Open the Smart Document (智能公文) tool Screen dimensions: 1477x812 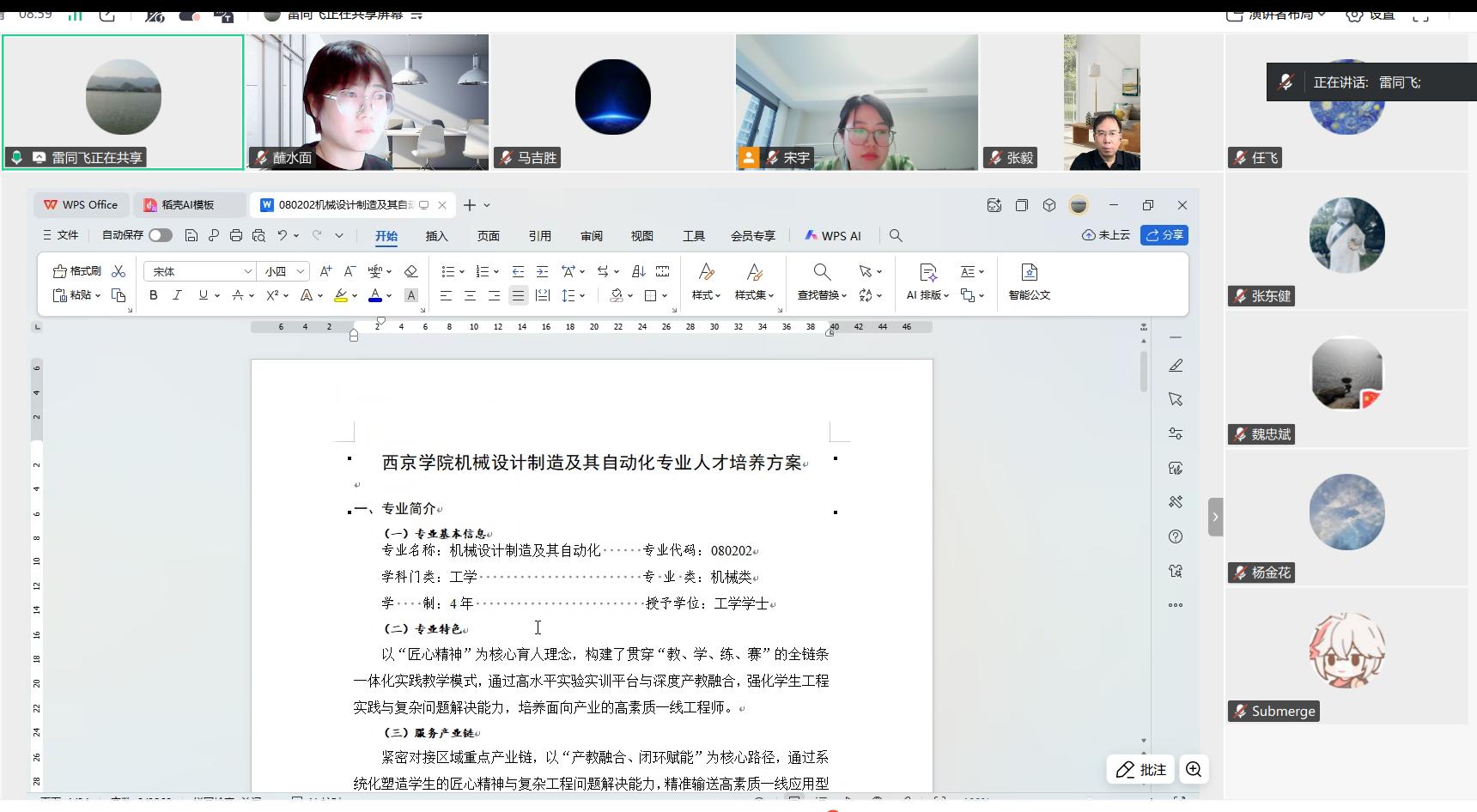click(x=1029, y=281)
